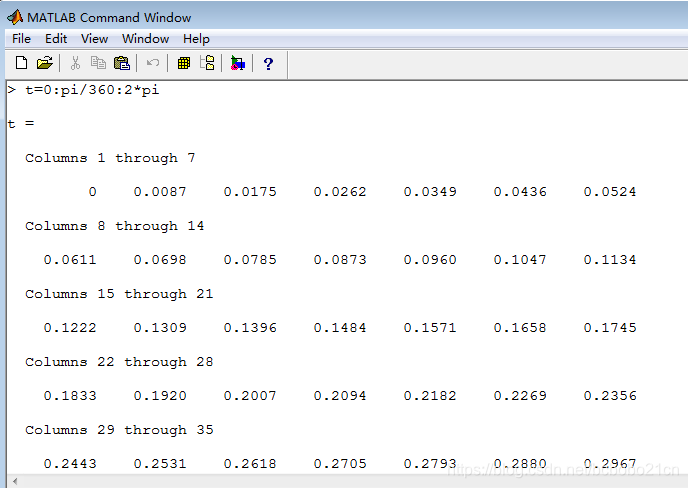Click the value 0.0349
The image size is (688, 488).
pyautogui.click(x=430, y=192)
